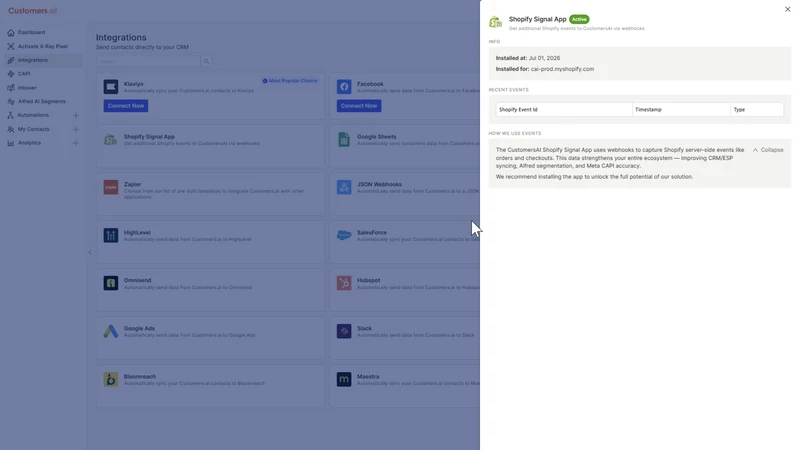Click the CAPI sidebar icon
Screen dimensions: 800x450
point(11,74)
